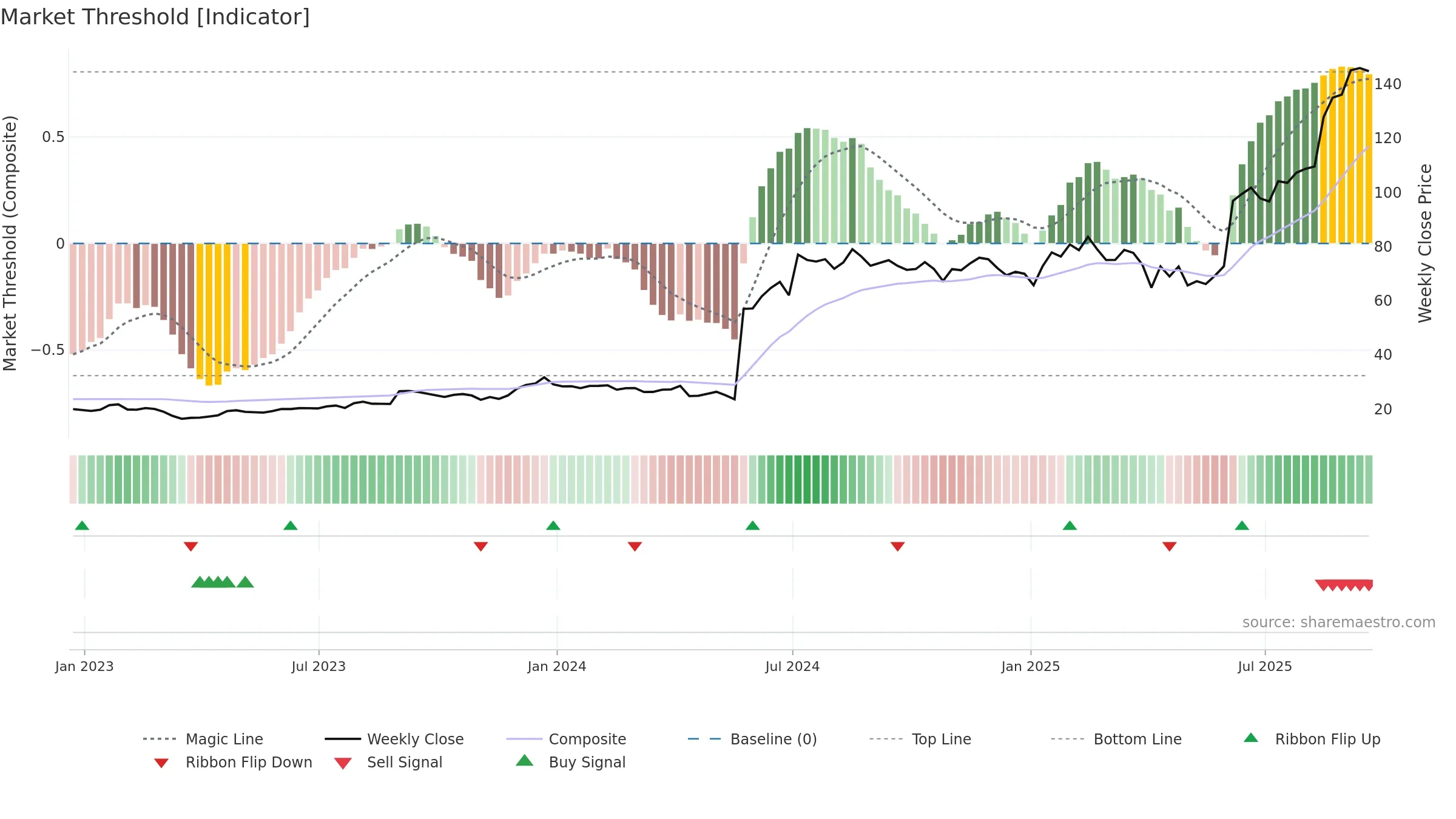This screenshot has width=1456, height=819.
Task: Click the green Ribbon Flip Up marker at Jan 2023
Action: [82, 525]
